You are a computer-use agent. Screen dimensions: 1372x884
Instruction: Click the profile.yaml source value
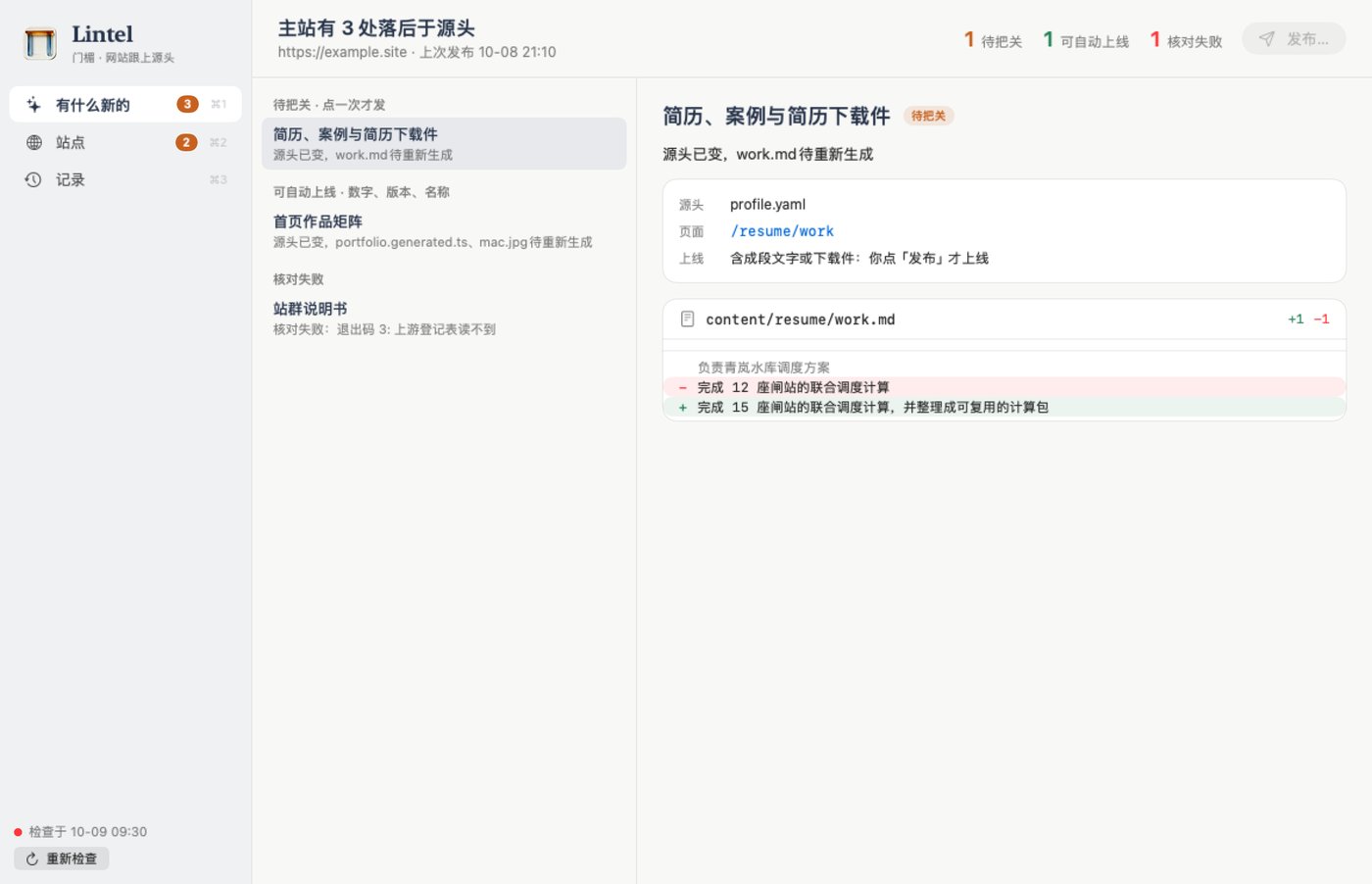(x=767, y=204)
